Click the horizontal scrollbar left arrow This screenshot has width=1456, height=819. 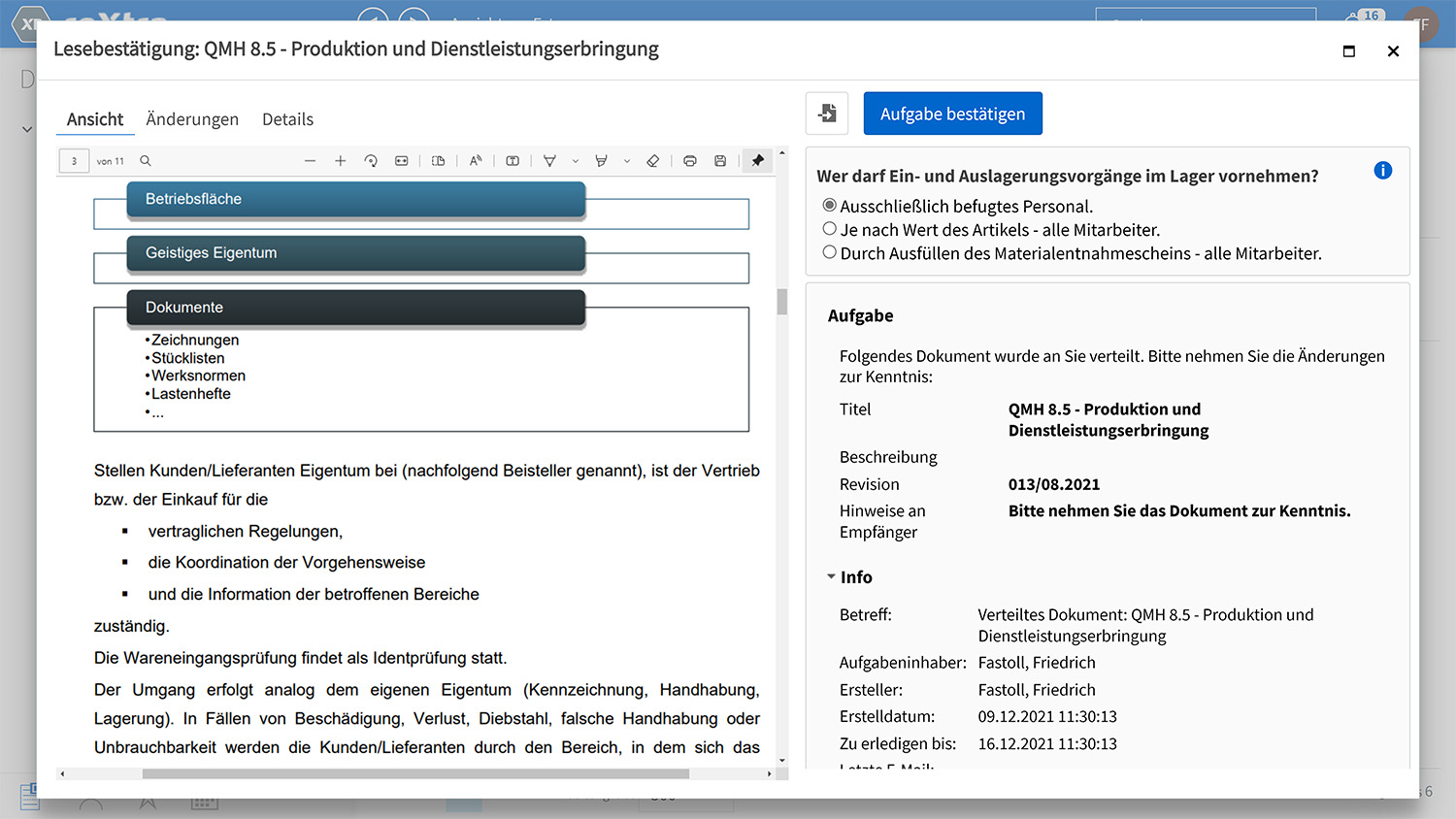point(63,774)
